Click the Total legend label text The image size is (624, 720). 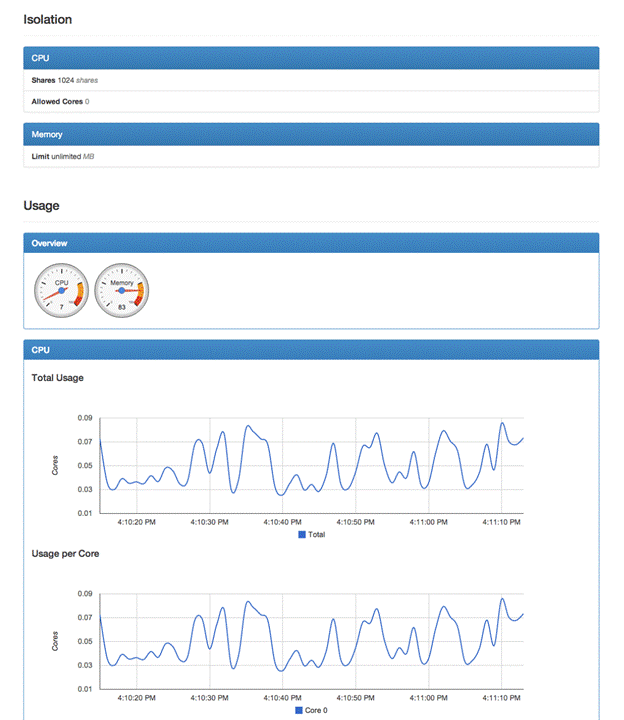(x=316, y=535)
